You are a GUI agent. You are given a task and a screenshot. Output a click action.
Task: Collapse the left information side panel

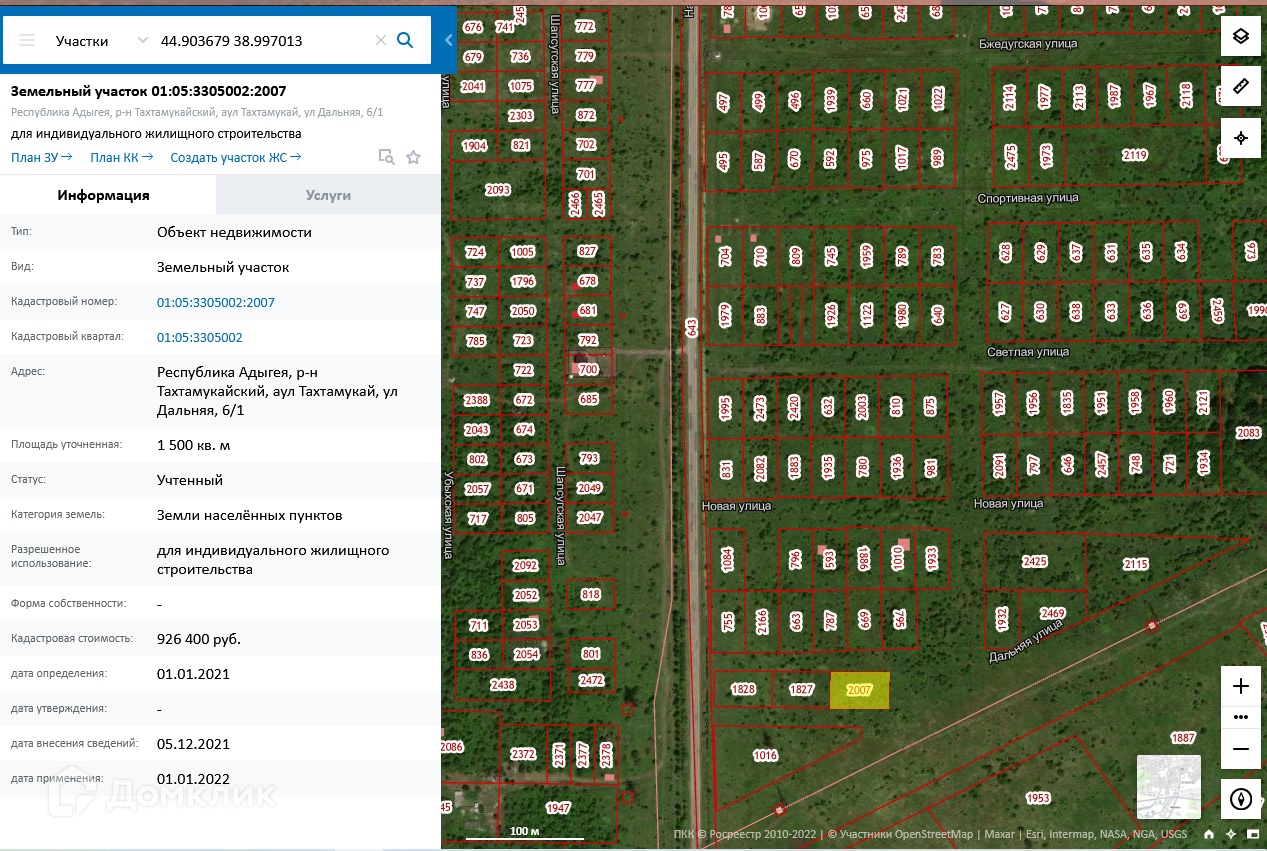pos(448,40)
